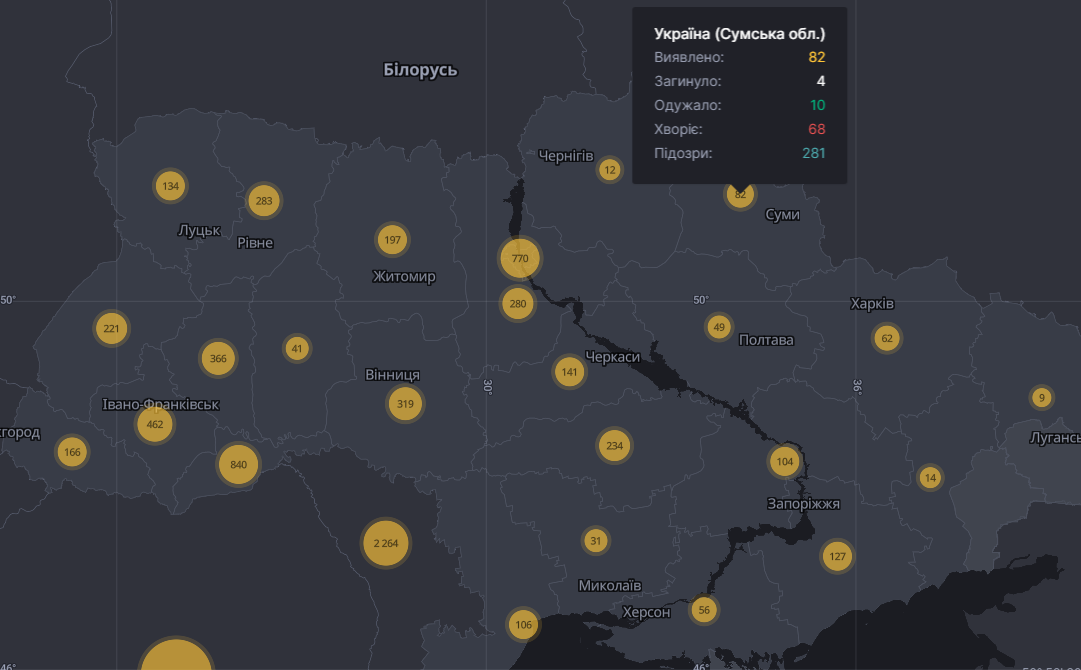Open the 49 marker next to Полтава
This screenshot has height=670, width=1081.
coord(718,327)
